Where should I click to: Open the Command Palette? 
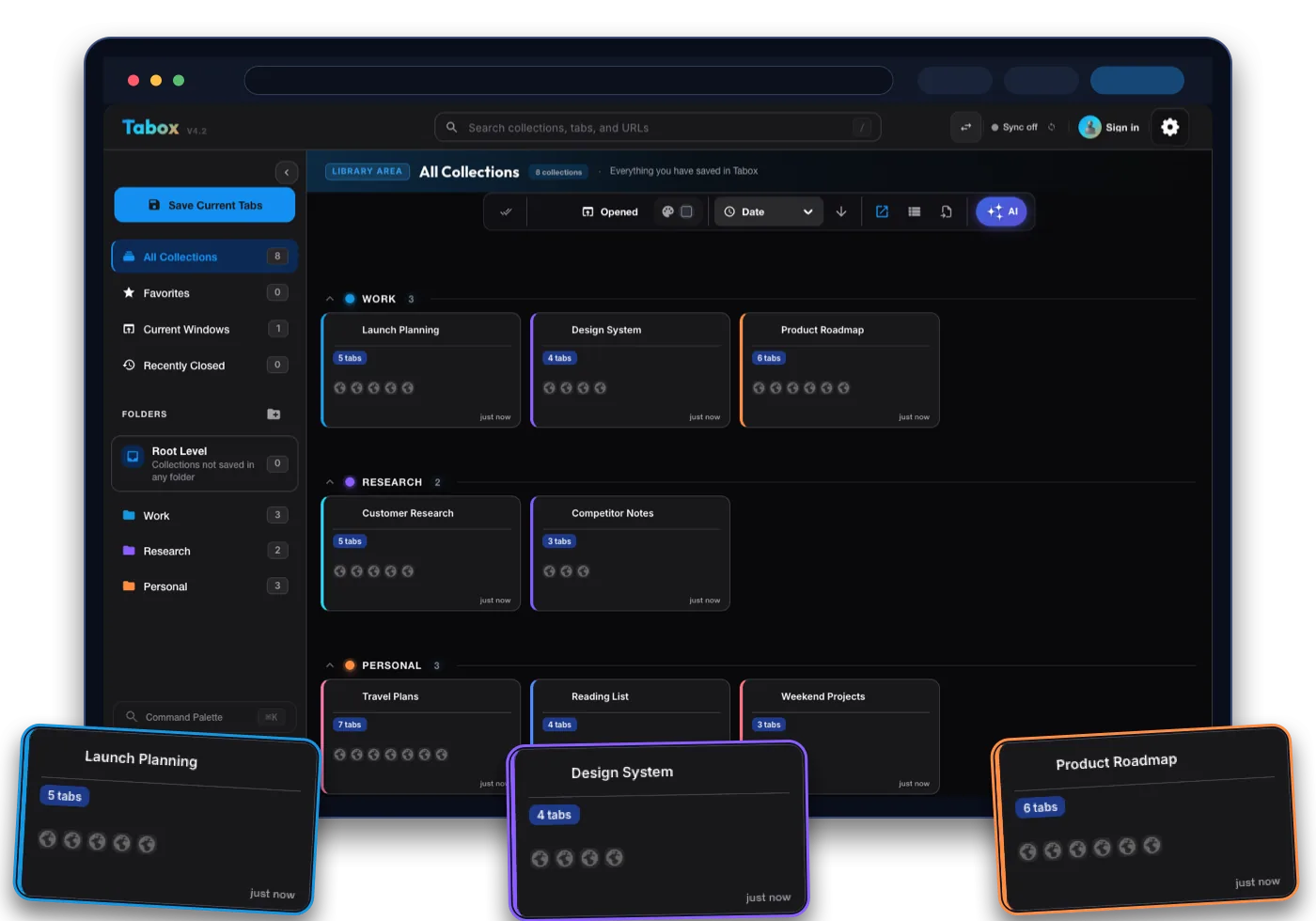point(205,717)
